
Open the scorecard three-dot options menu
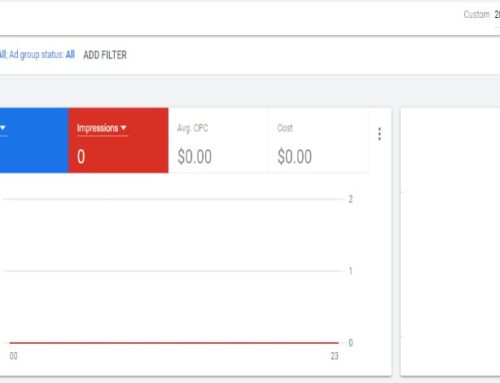pos(379,134)
